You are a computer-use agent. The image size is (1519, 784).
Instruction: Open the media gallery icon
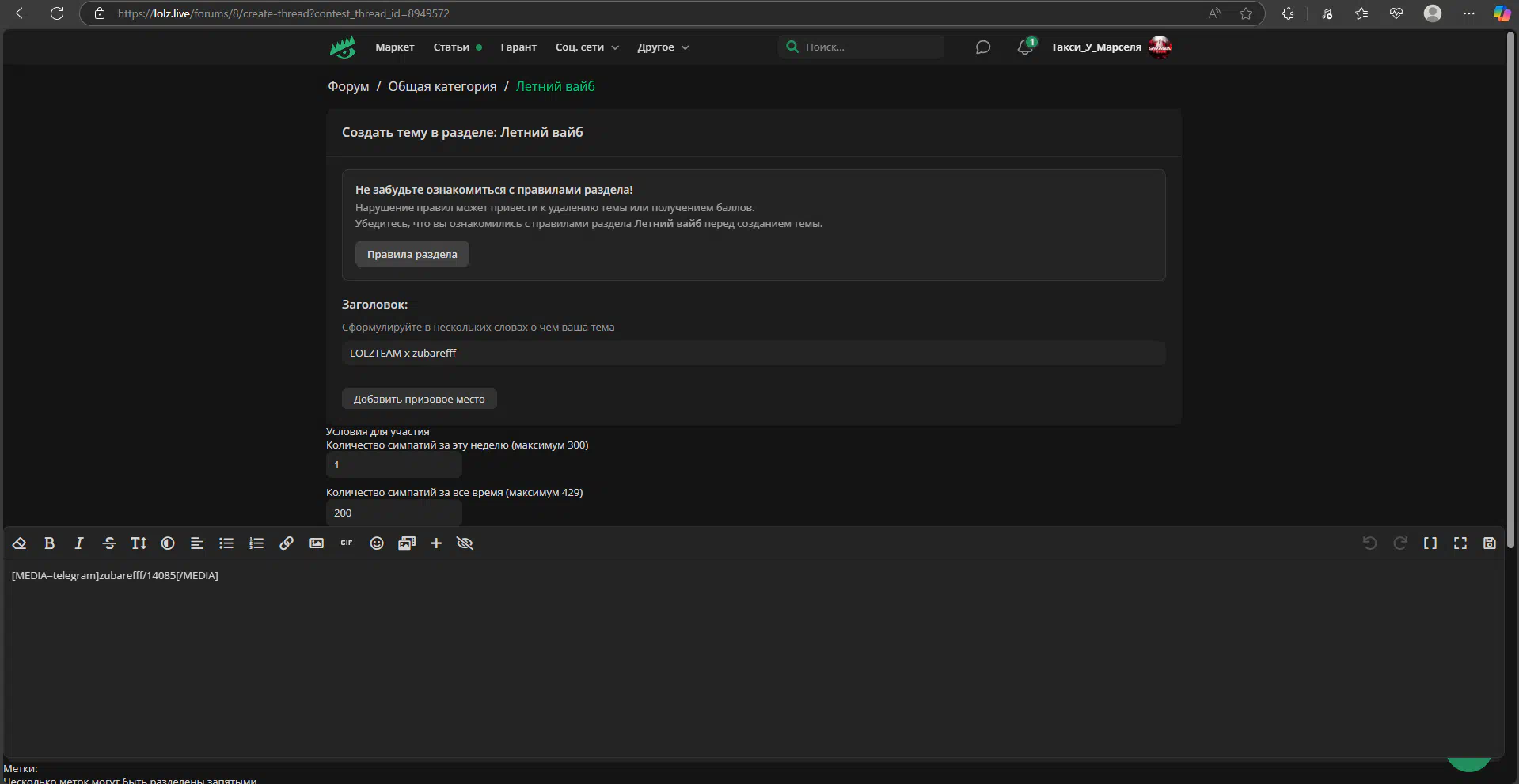pyautogui.click(x=407, y=543)
